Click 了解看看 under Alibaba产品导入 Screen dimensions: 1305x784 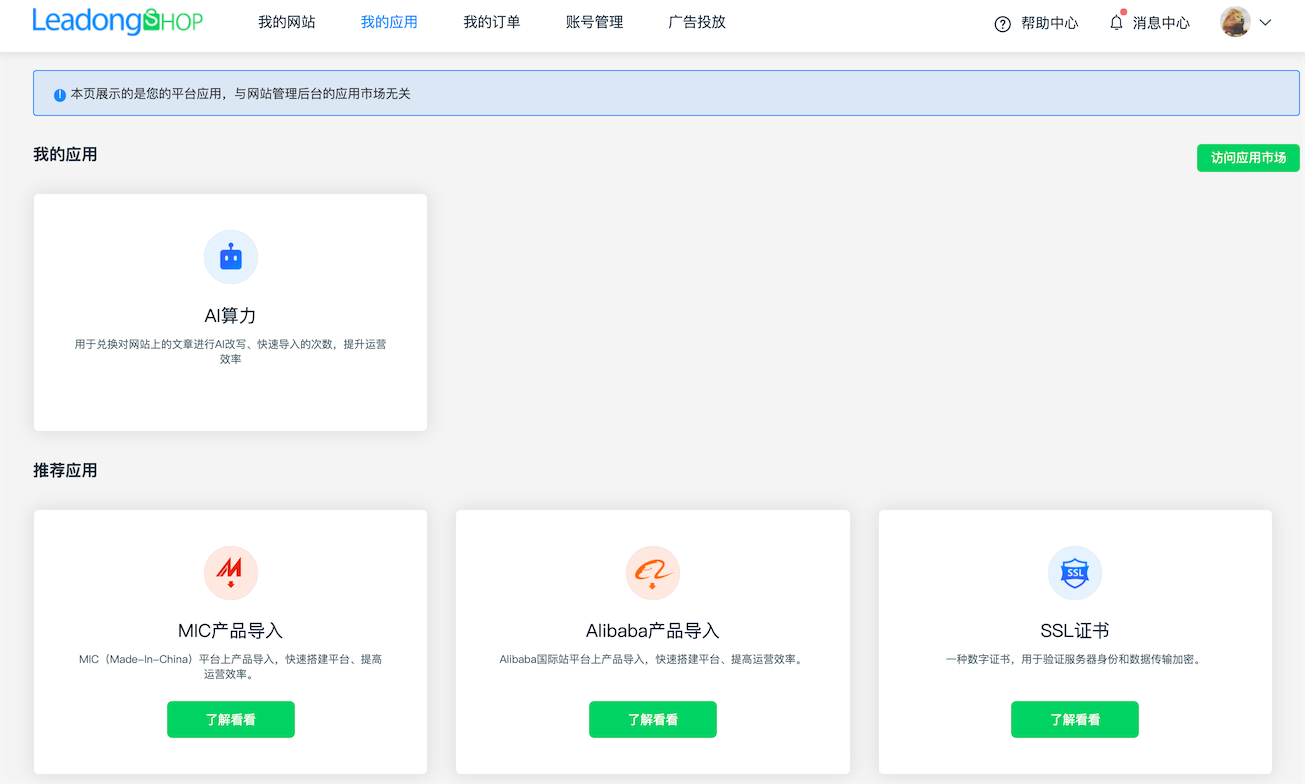653,719
